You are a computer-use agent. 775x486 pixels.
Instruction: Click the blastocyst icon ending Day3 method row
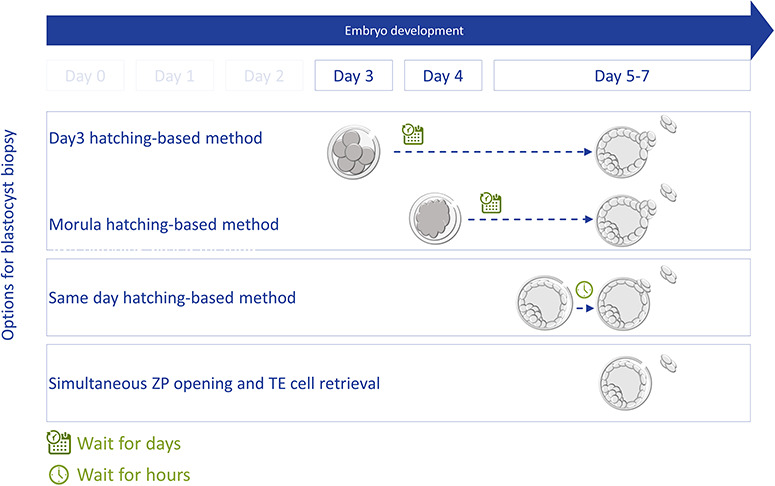625,153
